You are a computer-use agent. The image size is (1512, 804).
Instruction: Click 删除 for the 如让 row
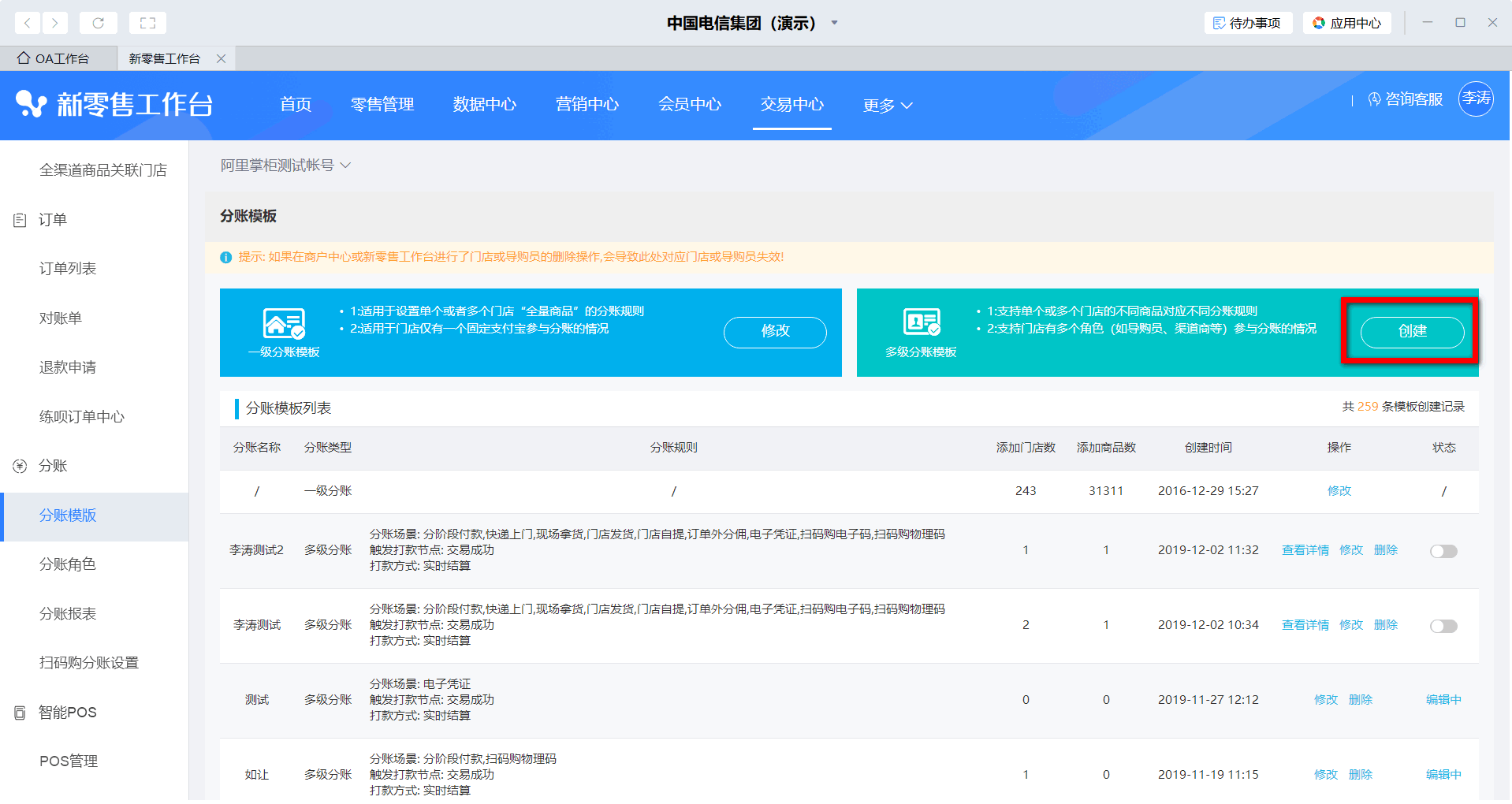click(x=1361, y=775)
